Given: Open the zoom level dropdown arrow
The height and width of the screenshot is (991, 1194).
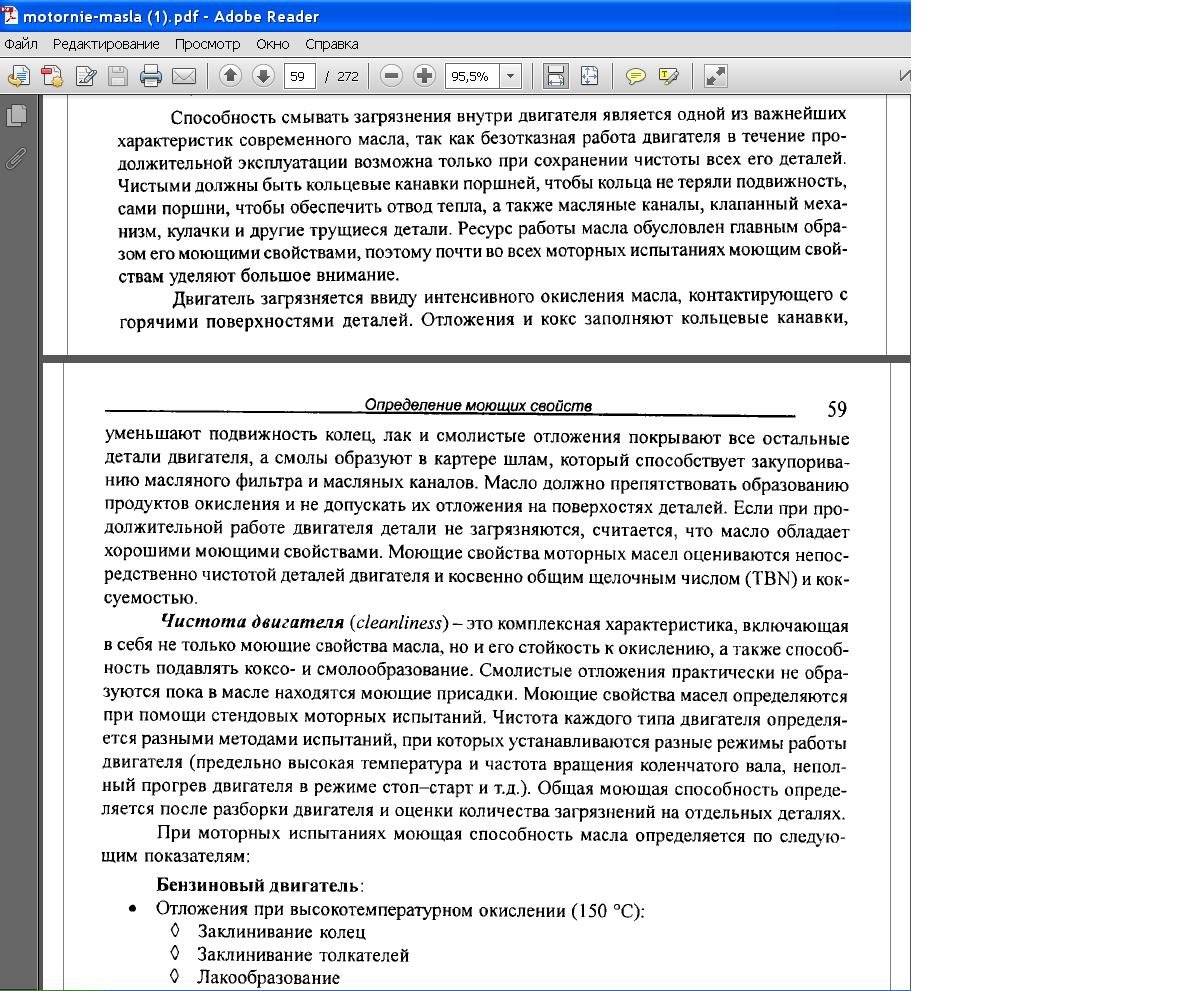Looking at the screenshot, I should (x=510, y=76).
